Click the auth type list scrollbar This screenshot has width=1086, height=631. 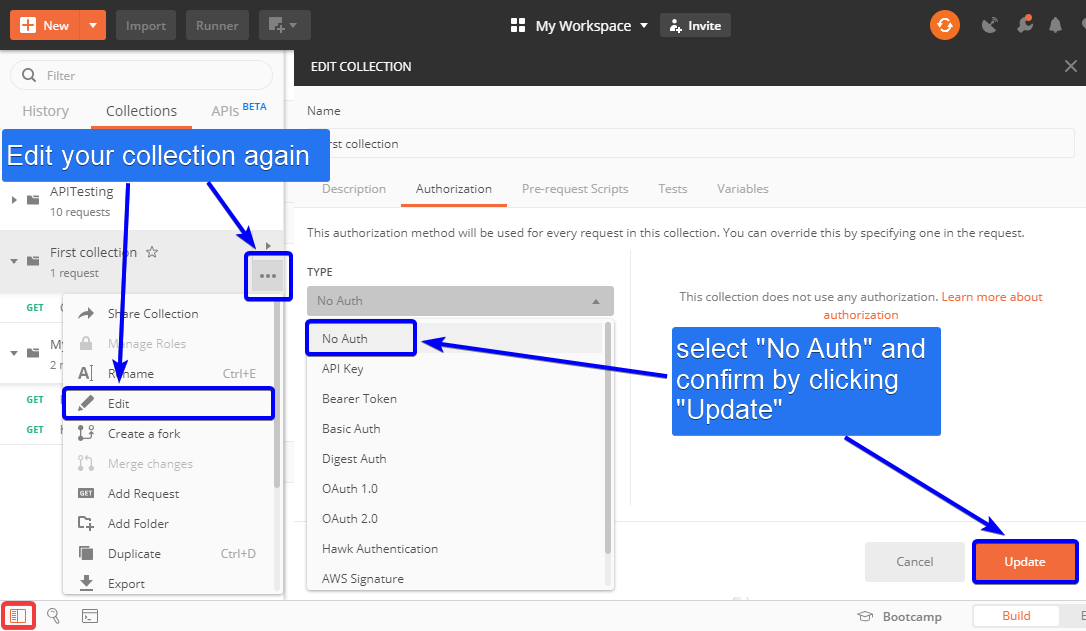(x=608, y=440)
